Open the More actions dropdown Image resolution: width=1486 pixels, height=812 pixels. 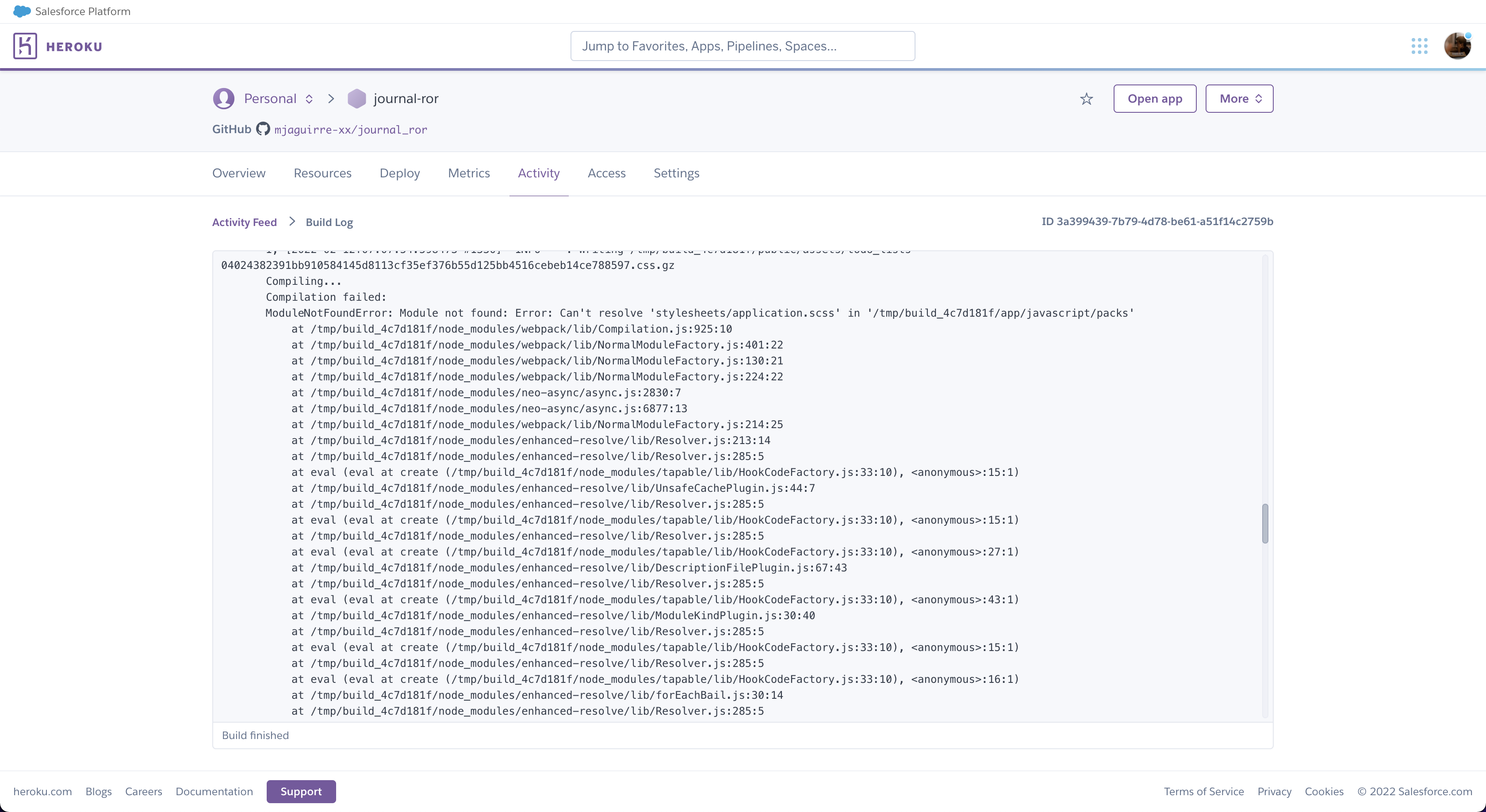point(1239,99)
